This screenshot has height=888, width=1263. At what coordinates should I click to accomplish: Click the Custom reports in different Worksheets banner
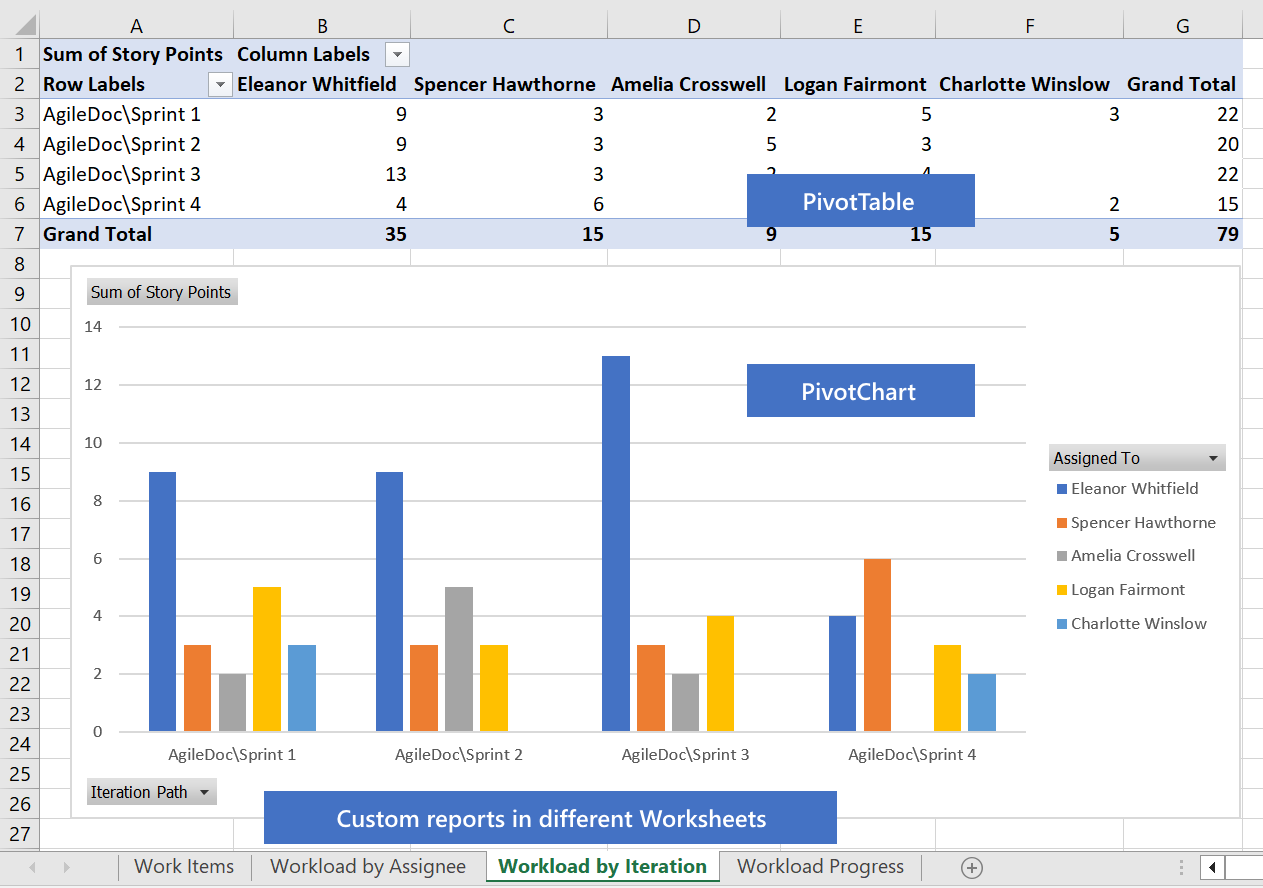550,817
